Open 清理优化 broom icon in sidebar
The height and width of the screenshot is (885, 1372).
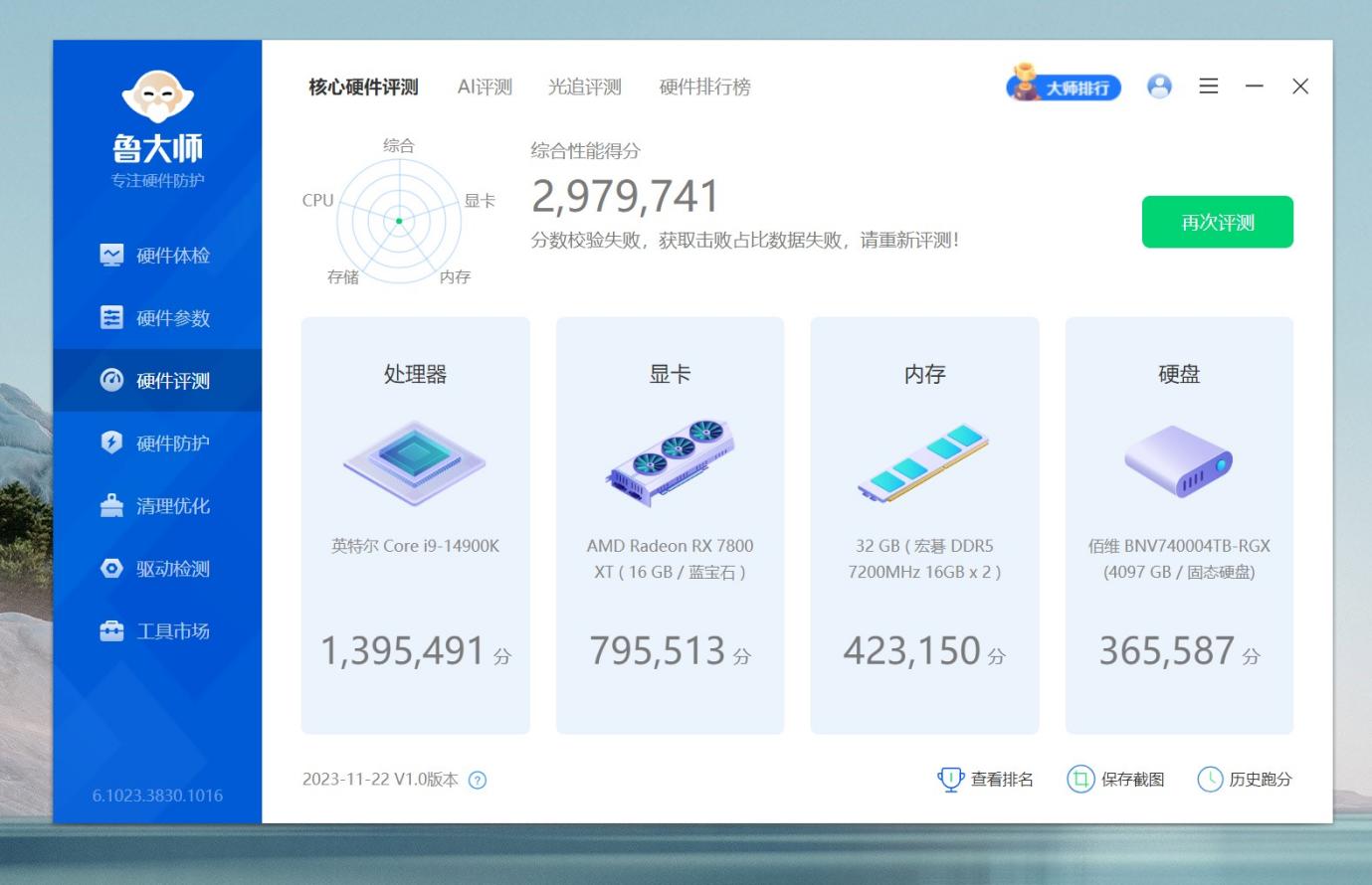click(111, 506)
